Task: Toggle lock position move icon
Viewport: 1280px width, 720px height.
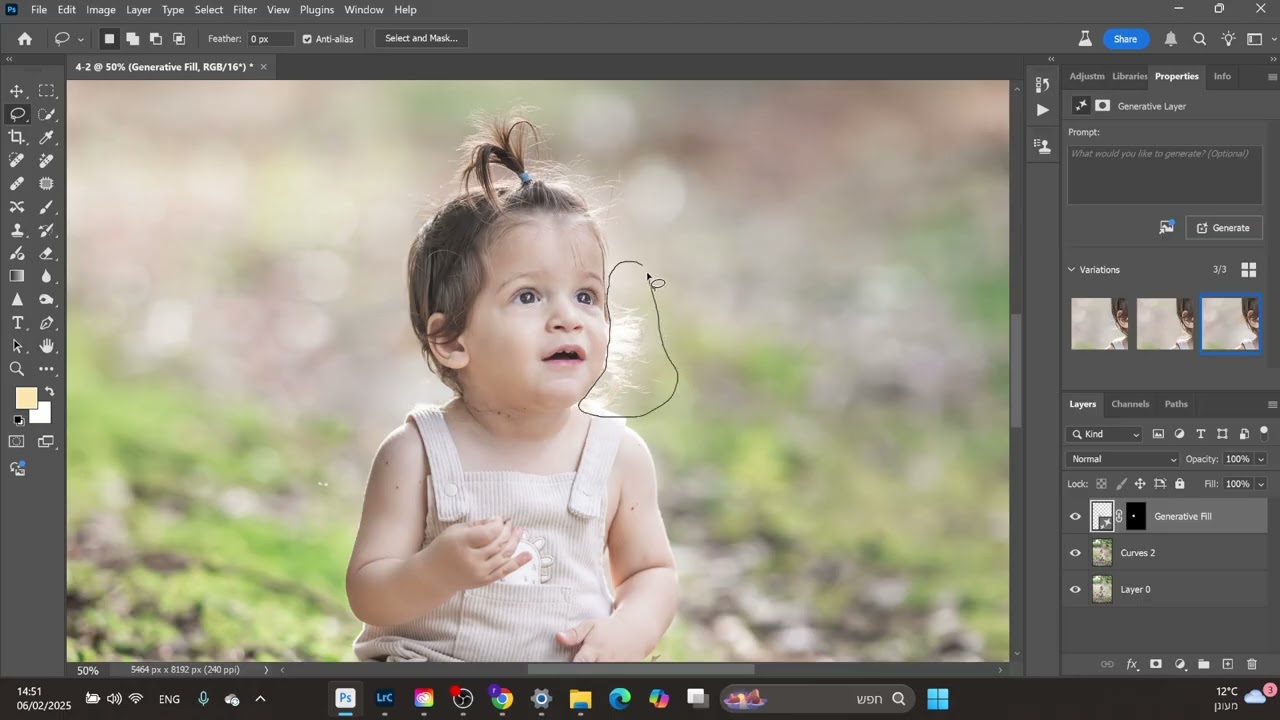Action: [x=1140, y=484]
